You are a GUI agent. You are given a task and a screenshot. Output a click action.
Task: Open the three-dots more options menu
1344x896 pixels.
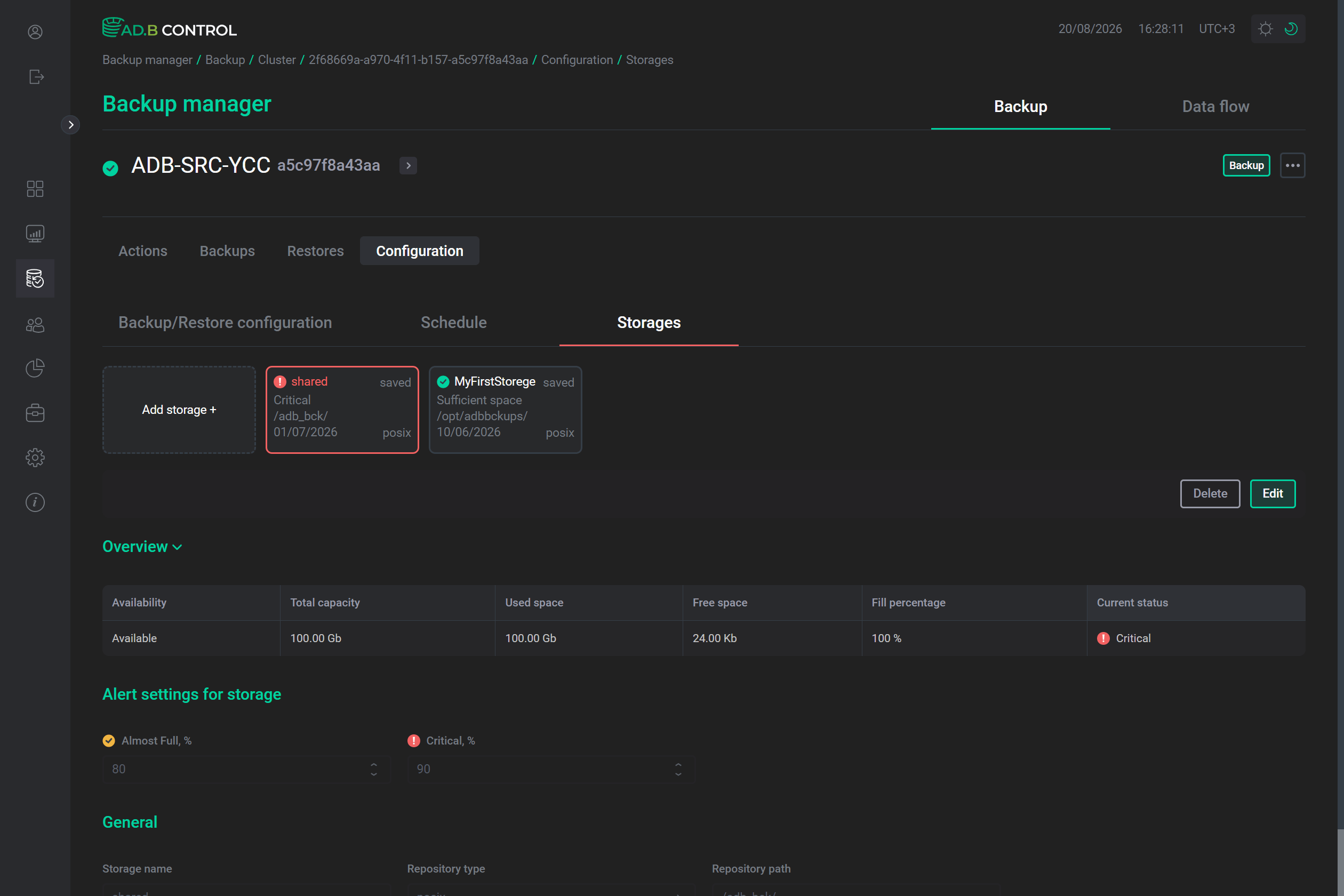1293,166
